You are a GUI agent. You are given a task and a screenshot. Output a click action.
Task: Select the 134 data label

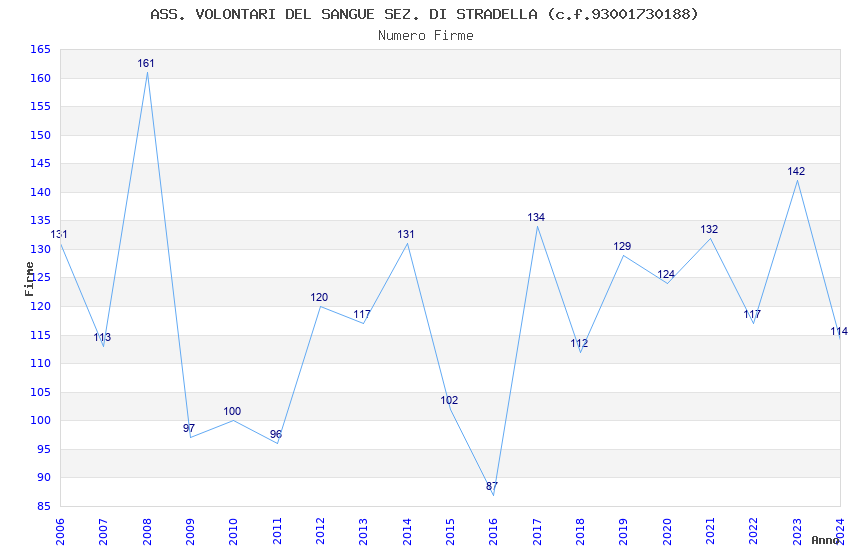[x=536, y=217]
